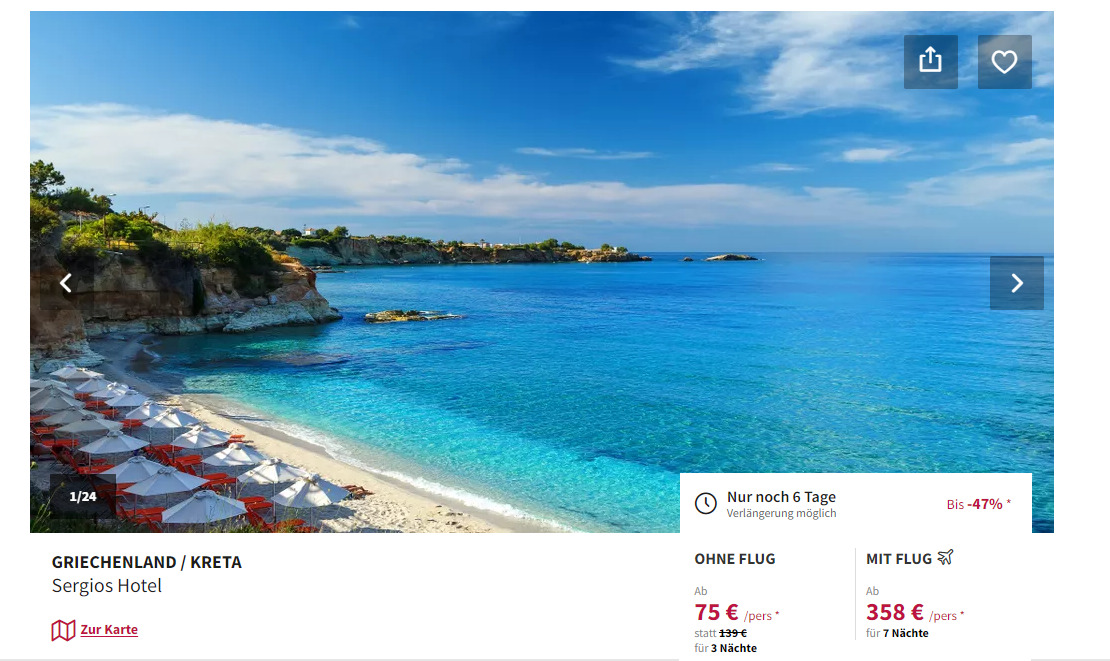Open the 1/24 photo counter

tap(83, 496)
